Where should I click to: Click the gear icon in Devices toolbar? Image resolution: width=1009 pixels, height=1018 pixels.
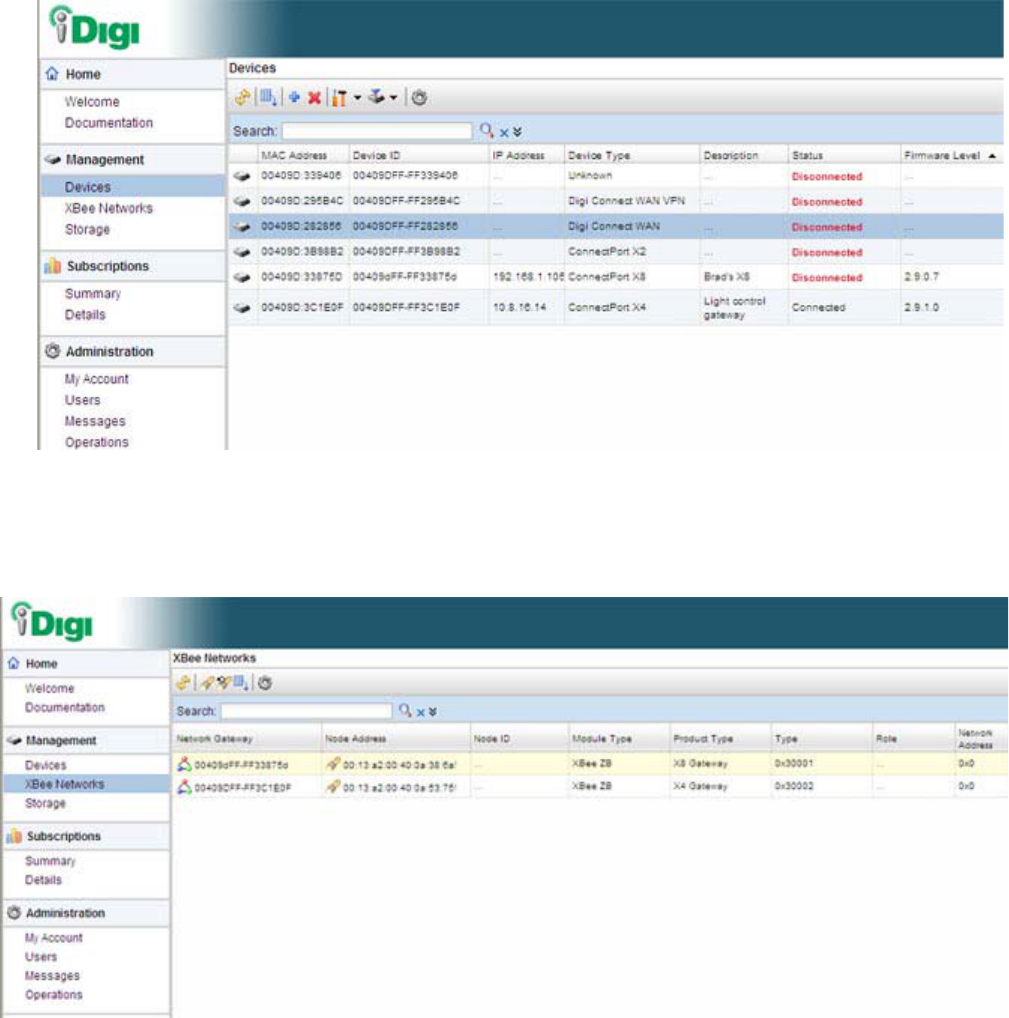(x=419, y=98)
